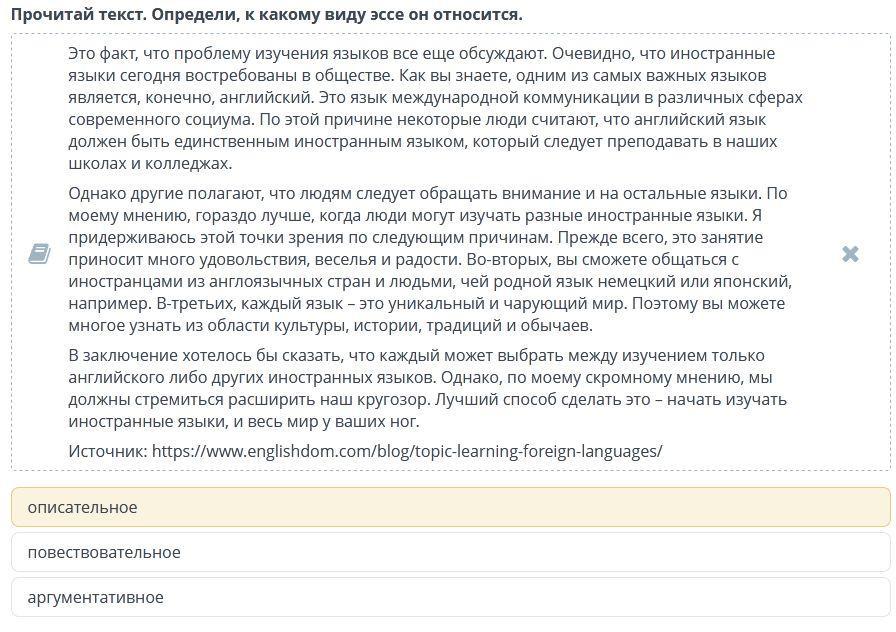Click the "Прочитай текст" instruction heading
The height and width of the screenshot is (632, 896).
coord(266,15)
